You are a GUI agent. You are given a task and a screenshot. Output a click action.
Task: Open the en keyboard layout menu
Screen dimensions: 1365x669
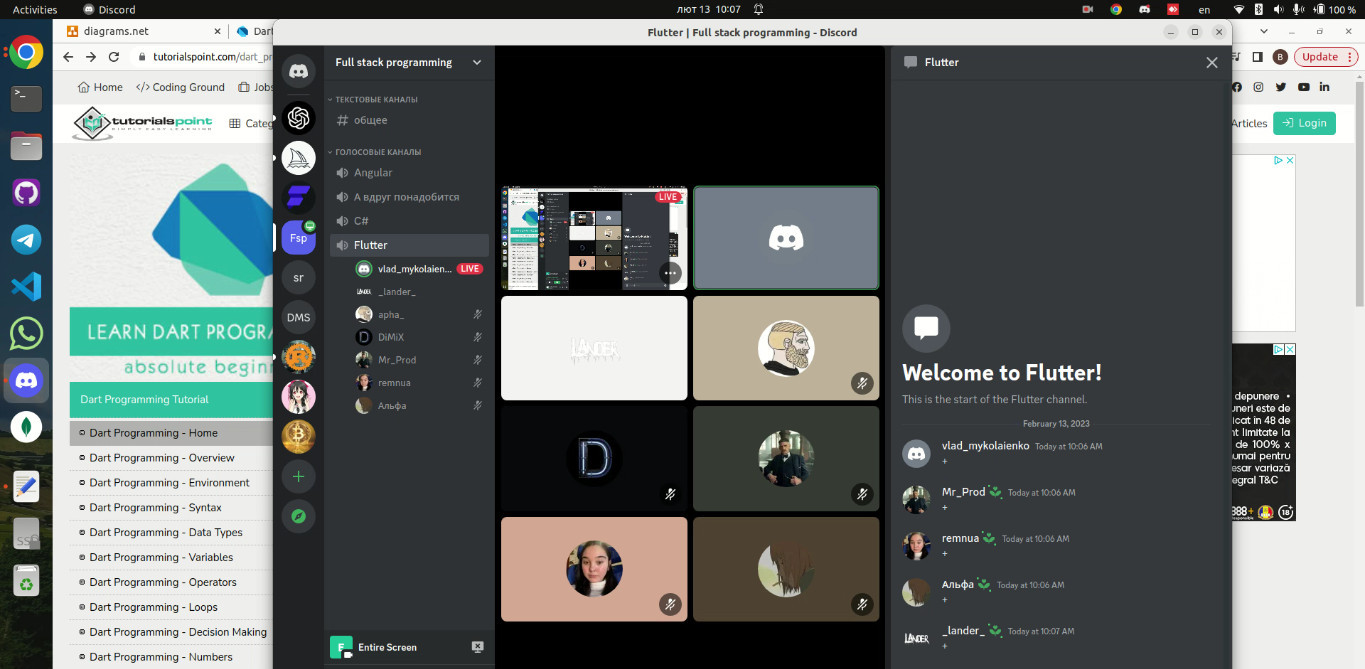coord(1204,9)
